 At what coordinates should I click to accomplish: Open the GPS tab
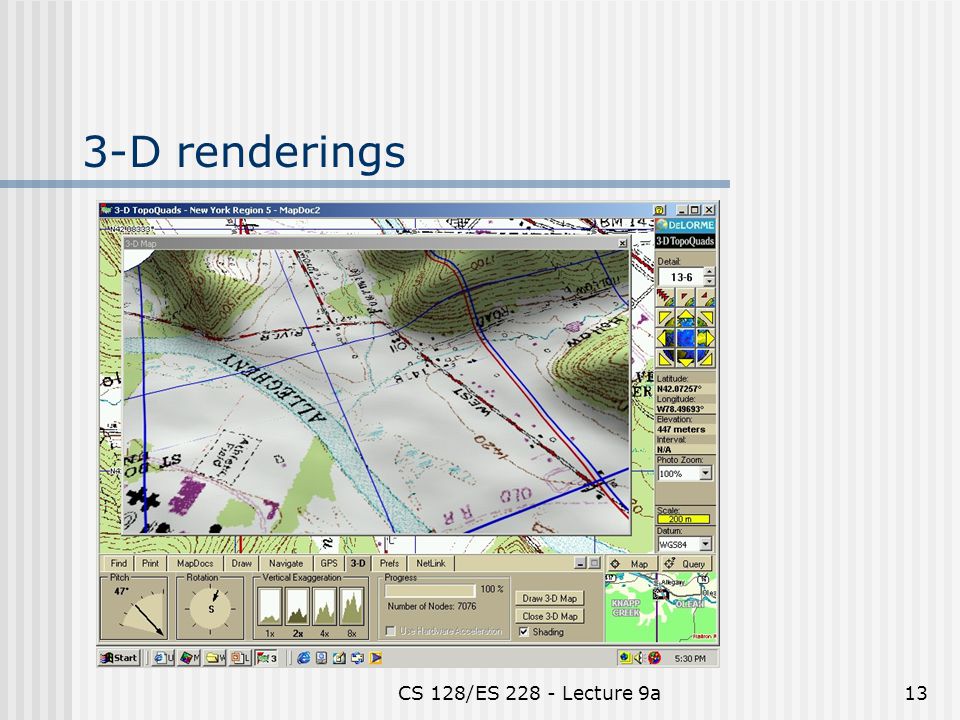[x=329, y=563]
